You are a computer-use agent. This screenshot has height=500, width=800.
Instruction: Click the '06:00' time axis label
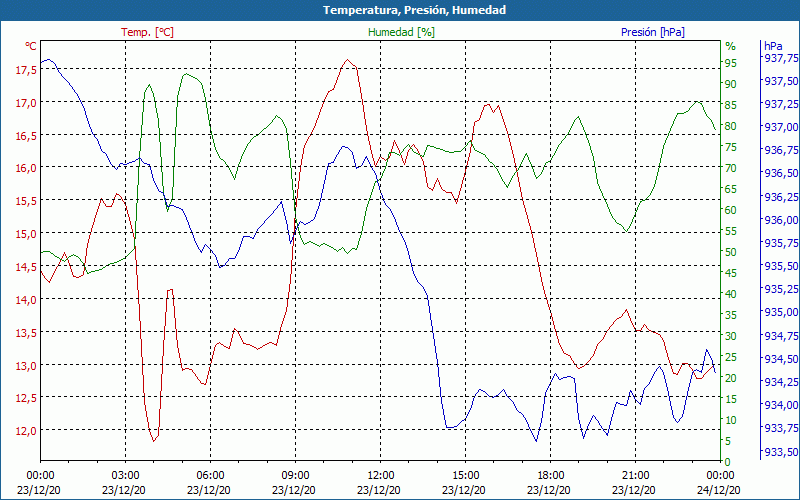point(210,476)
